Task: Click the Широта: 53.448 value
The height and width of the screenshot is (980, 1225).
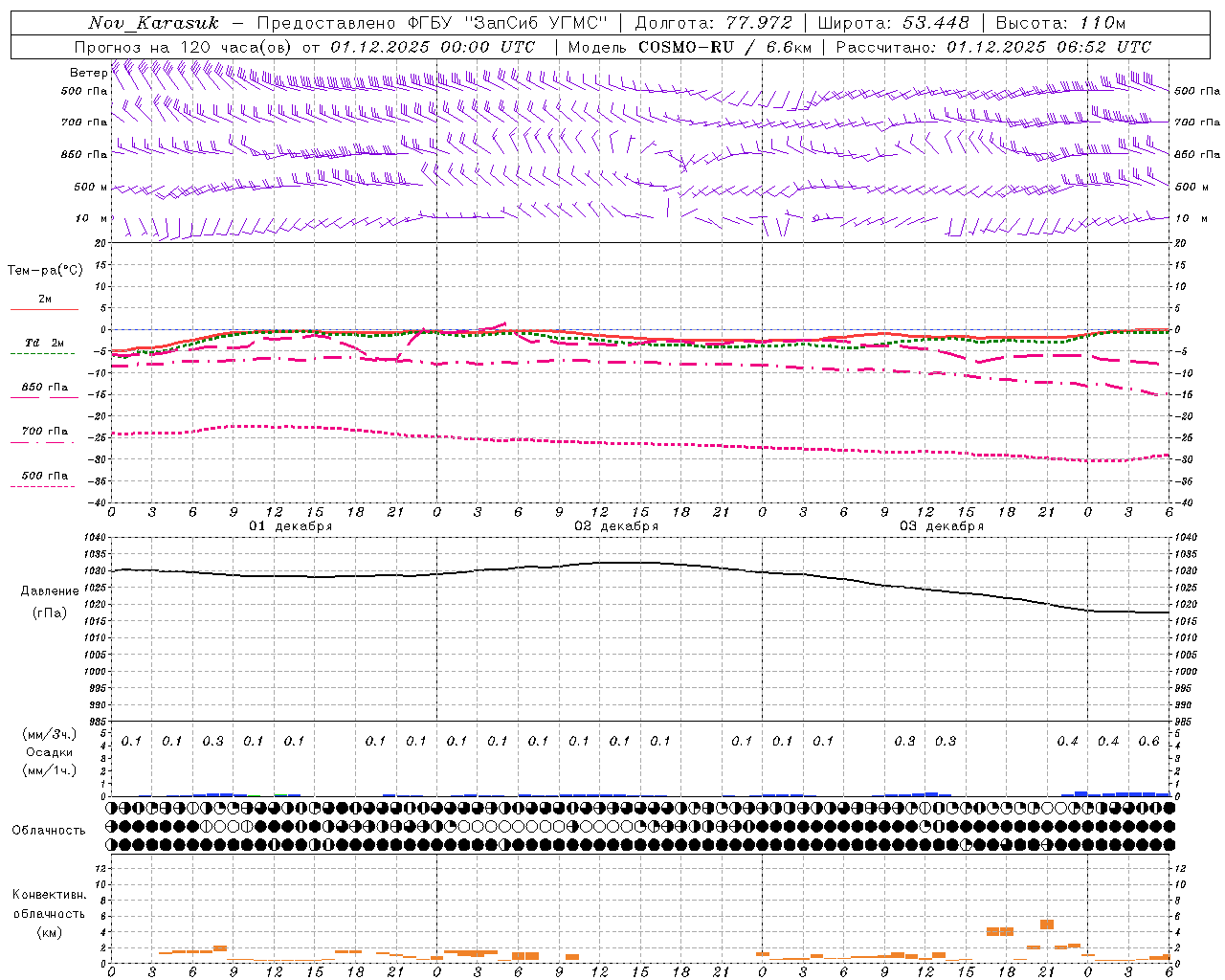Action: (x=893, y=23)
